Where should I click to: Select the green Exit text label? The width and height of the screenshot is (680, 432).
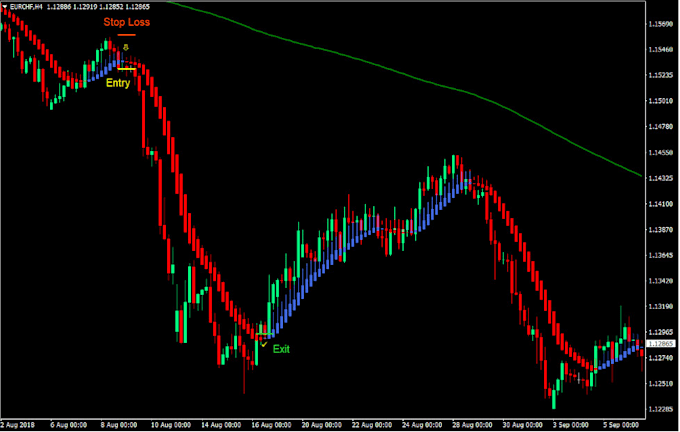tap(281, 349)
